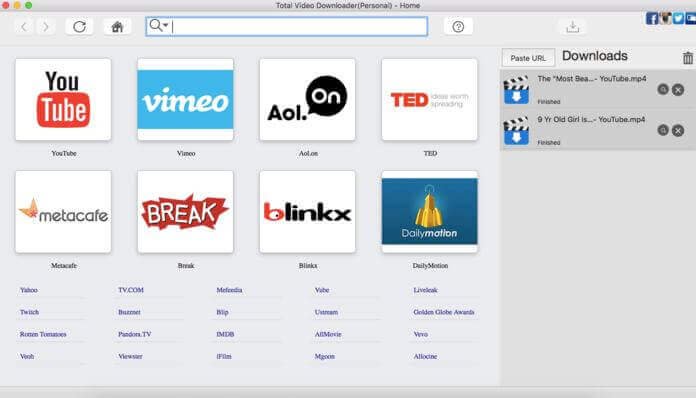Open the DailyMotion site thumbnail
Screen dimensions: 696x398
430,212
